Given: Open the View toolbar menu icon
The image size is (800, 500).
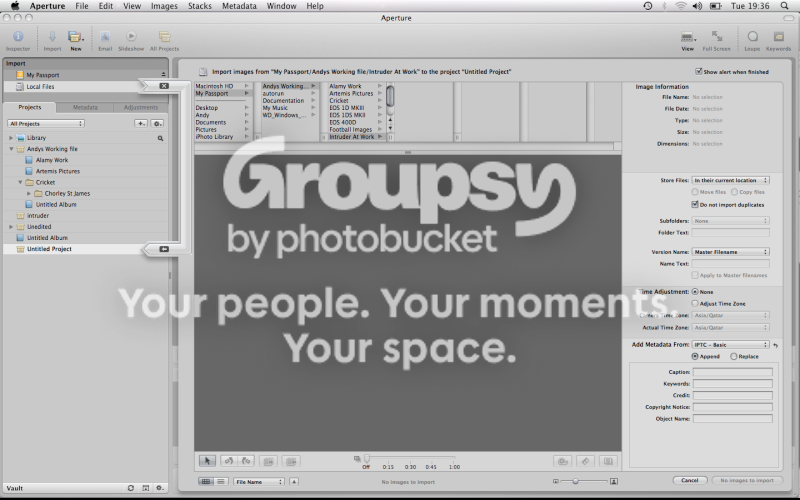Looking at the screenshot, I should coord(688,40).
